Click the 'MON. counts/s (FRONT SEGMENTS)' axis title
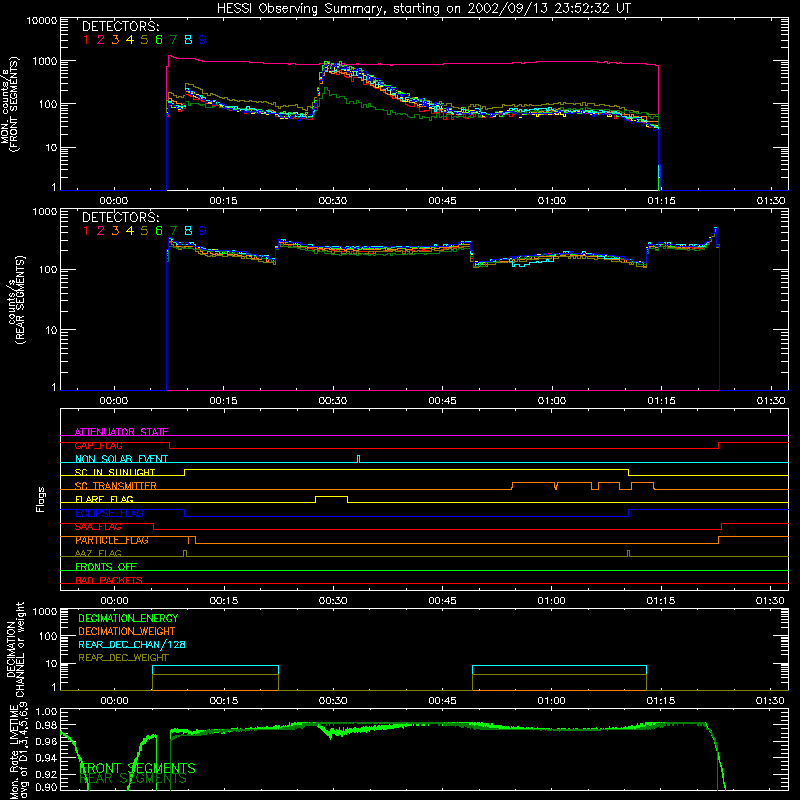The height and width of the screenshot is (800, 800). tap(9, 104)
